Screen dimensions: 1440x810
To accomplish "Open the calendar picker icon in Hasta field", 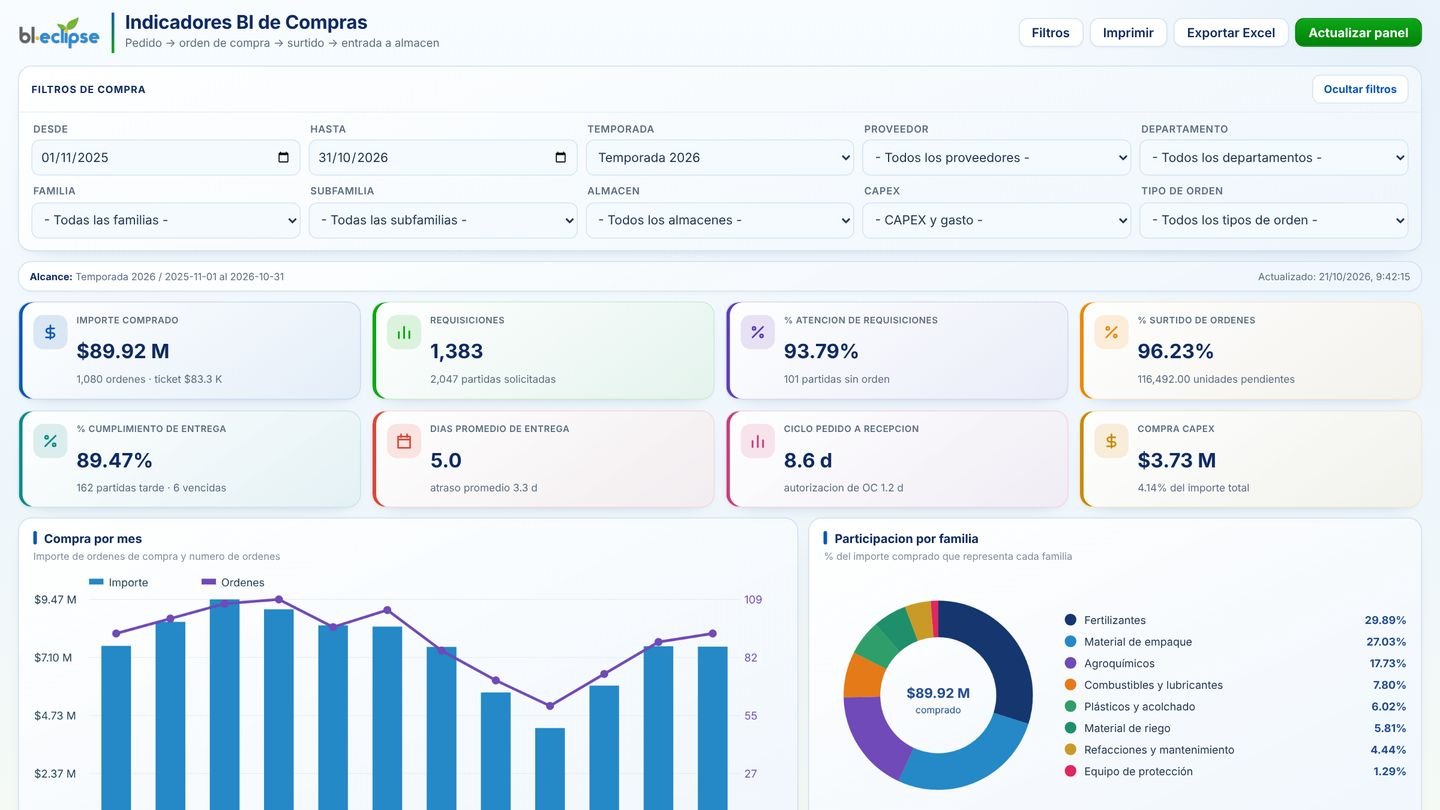I will 560,157.
